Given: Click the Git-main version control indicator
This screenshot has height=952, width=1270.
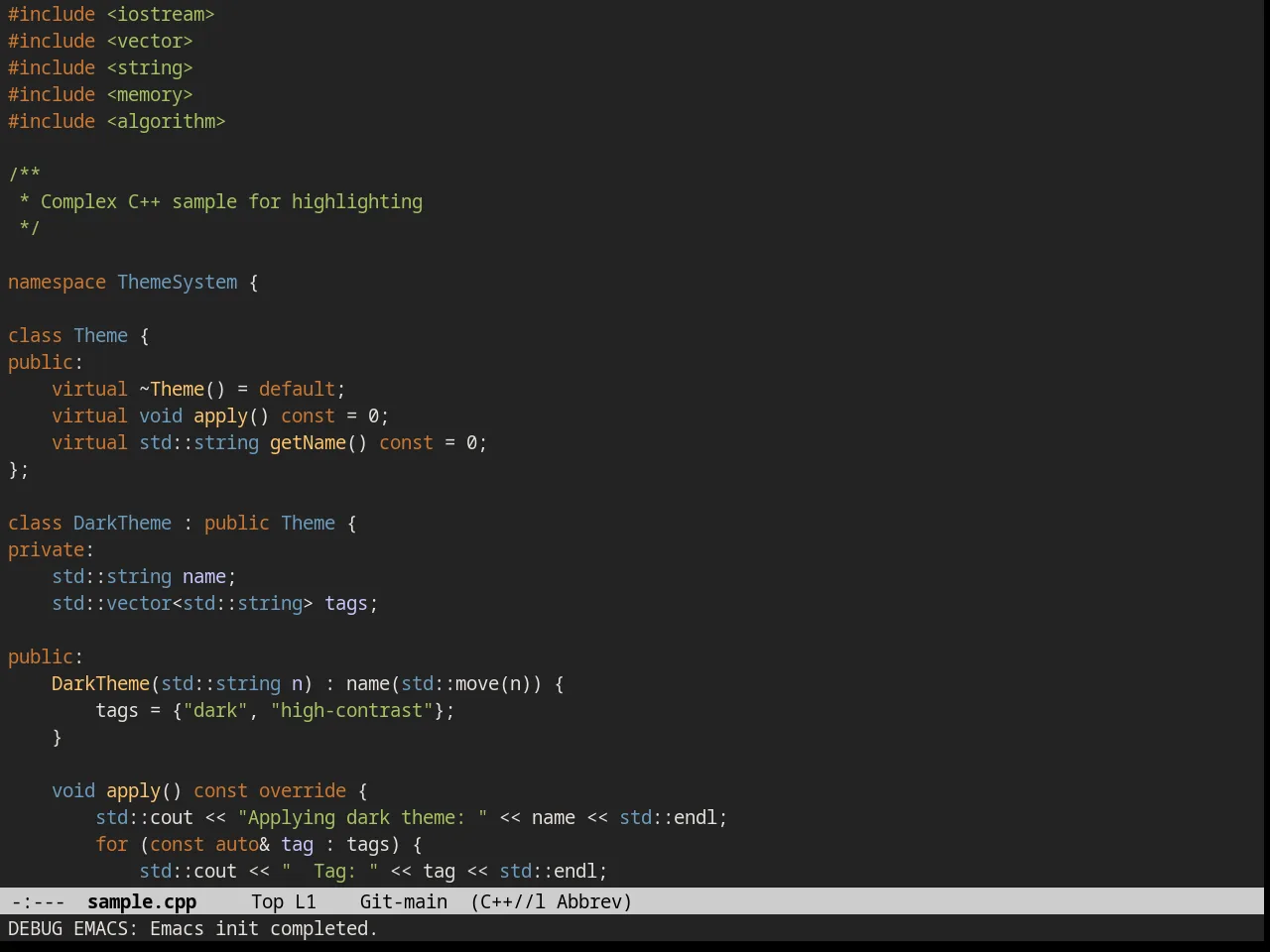Looking at the screenshot, I should coord(404,901).
